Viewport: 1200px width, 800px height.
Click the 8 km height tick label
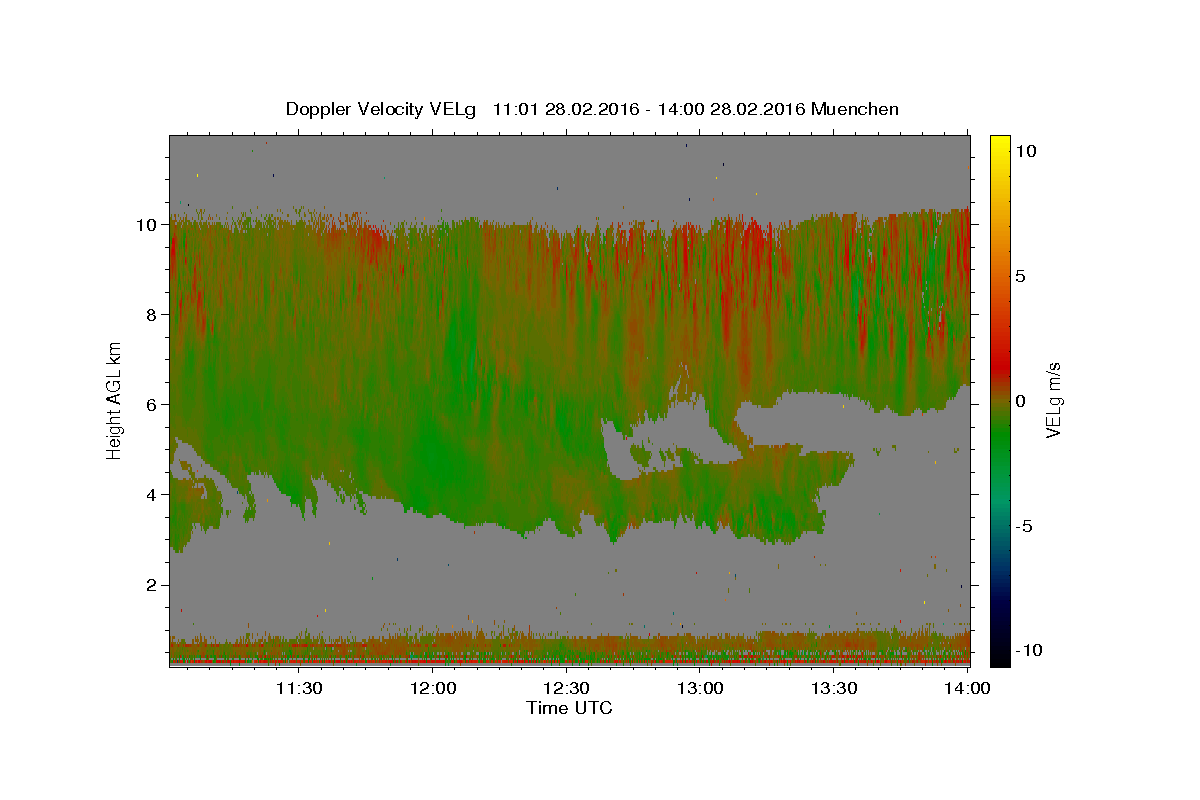coord(152,315)
